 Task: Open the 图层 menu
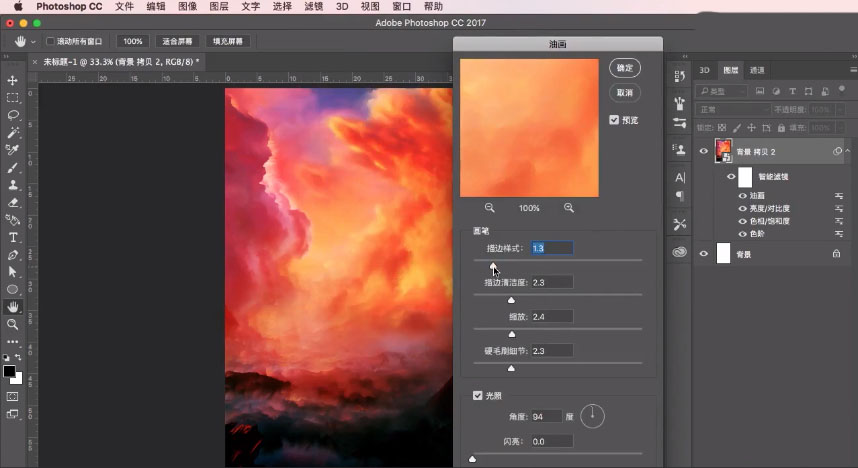pyautogui.click(x=219, y=7)
